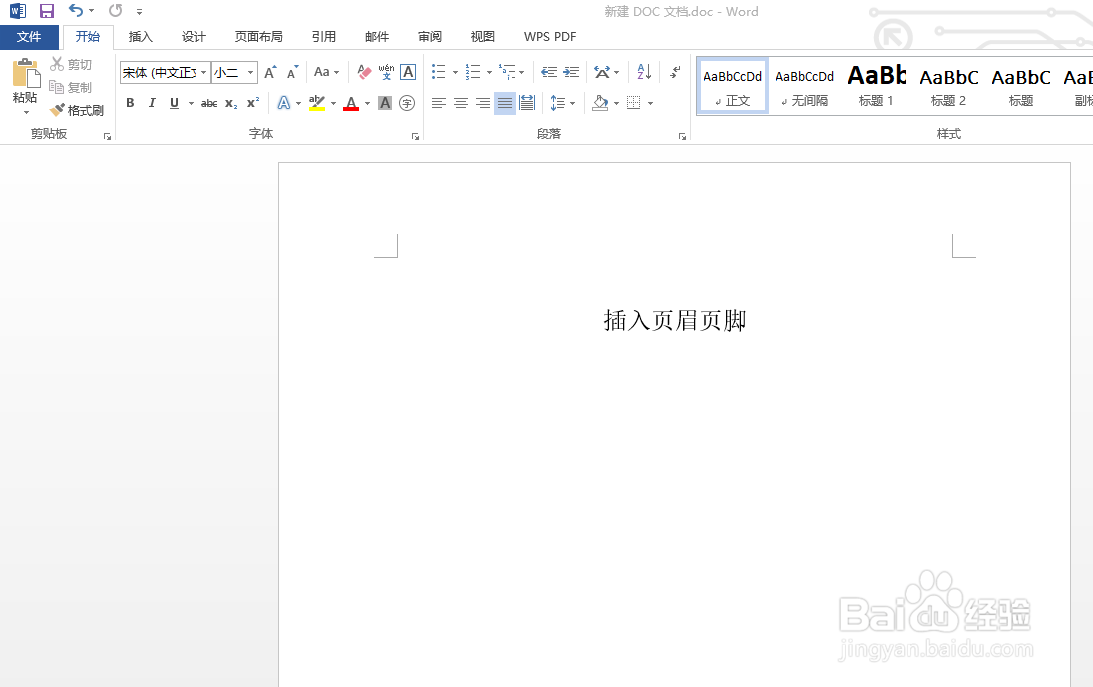Image resolution: width=1093 pixels, height=687 pixels.
Task: Apply red font color
Action: (x=351, y=103)
